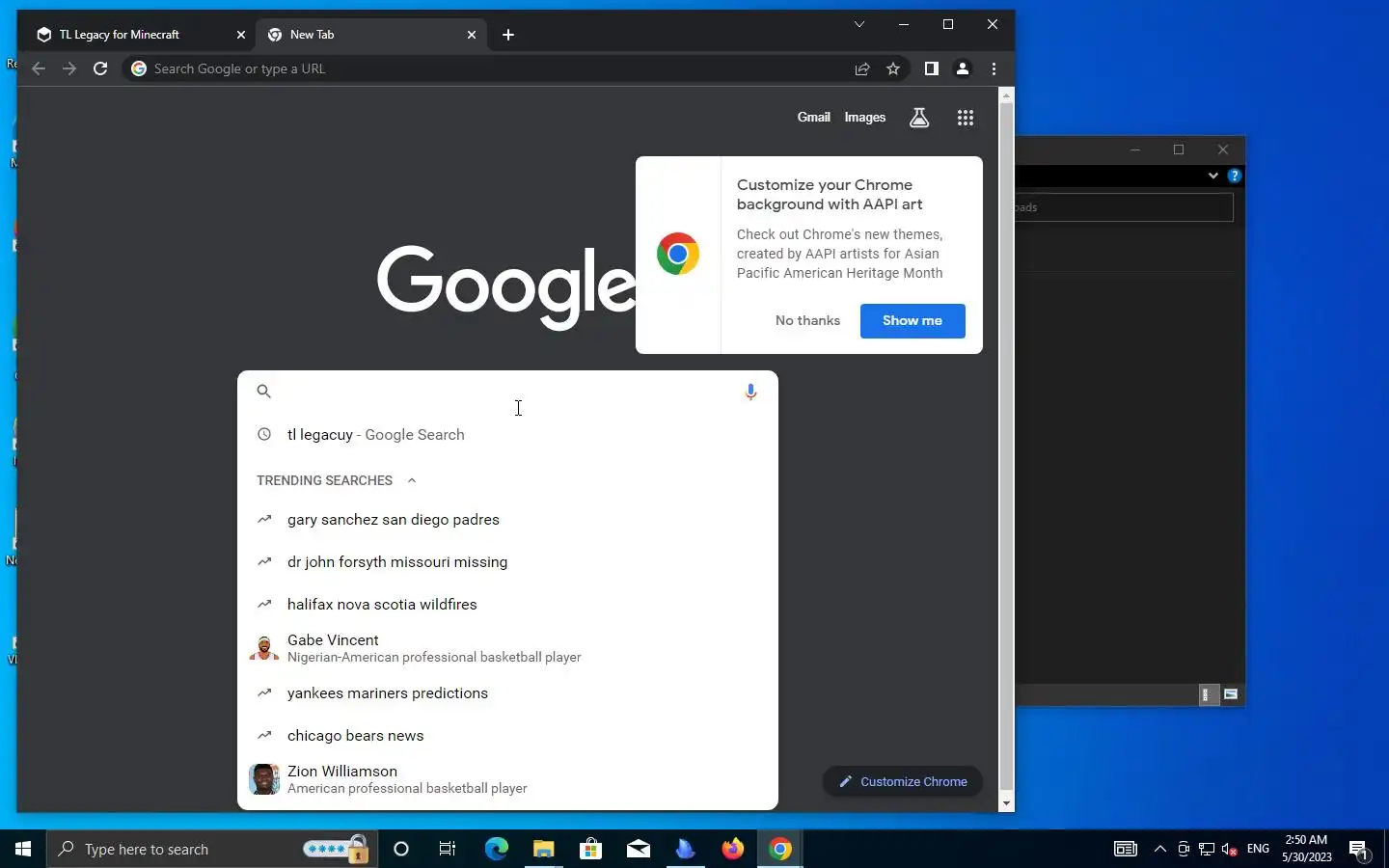
Task: Launch Microsoft Edge from taskbar
Action: [x=496, y=849]
